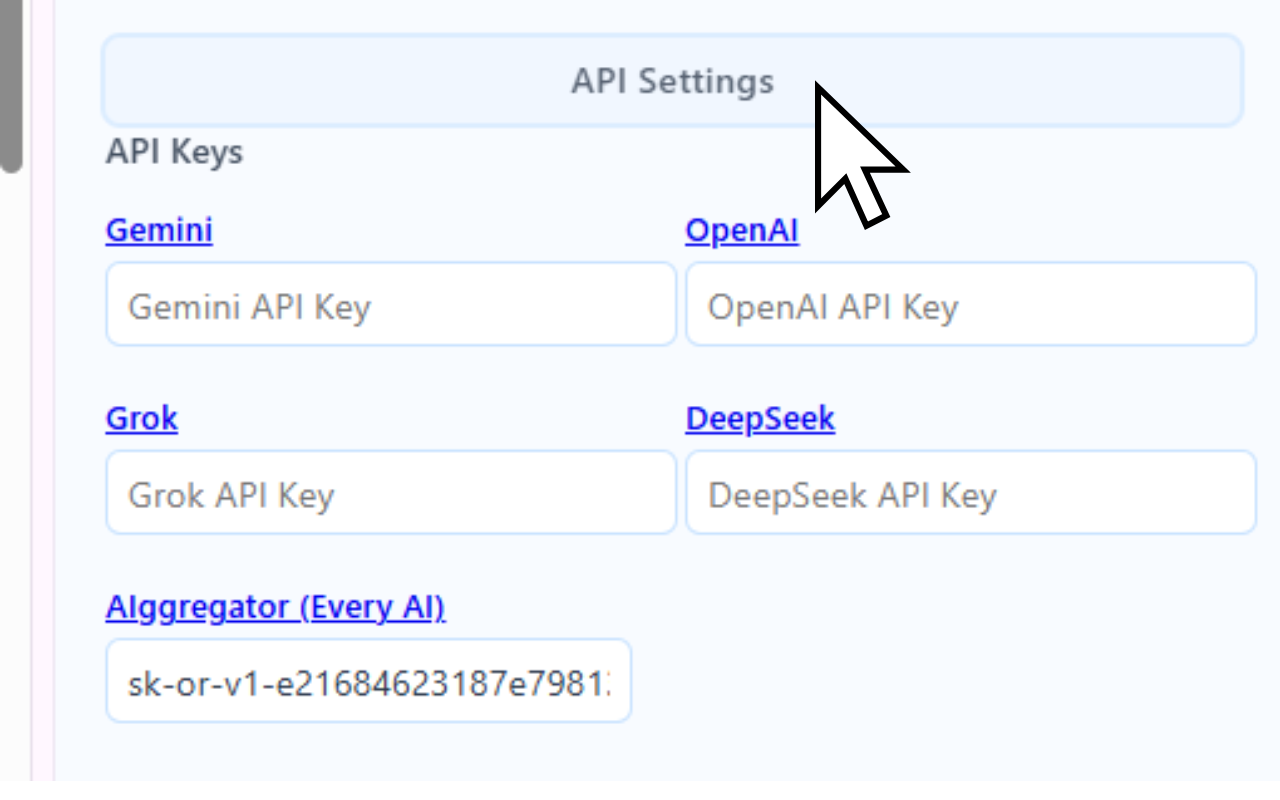
Task: Open the Gemini link
Action: pos(159,230)
